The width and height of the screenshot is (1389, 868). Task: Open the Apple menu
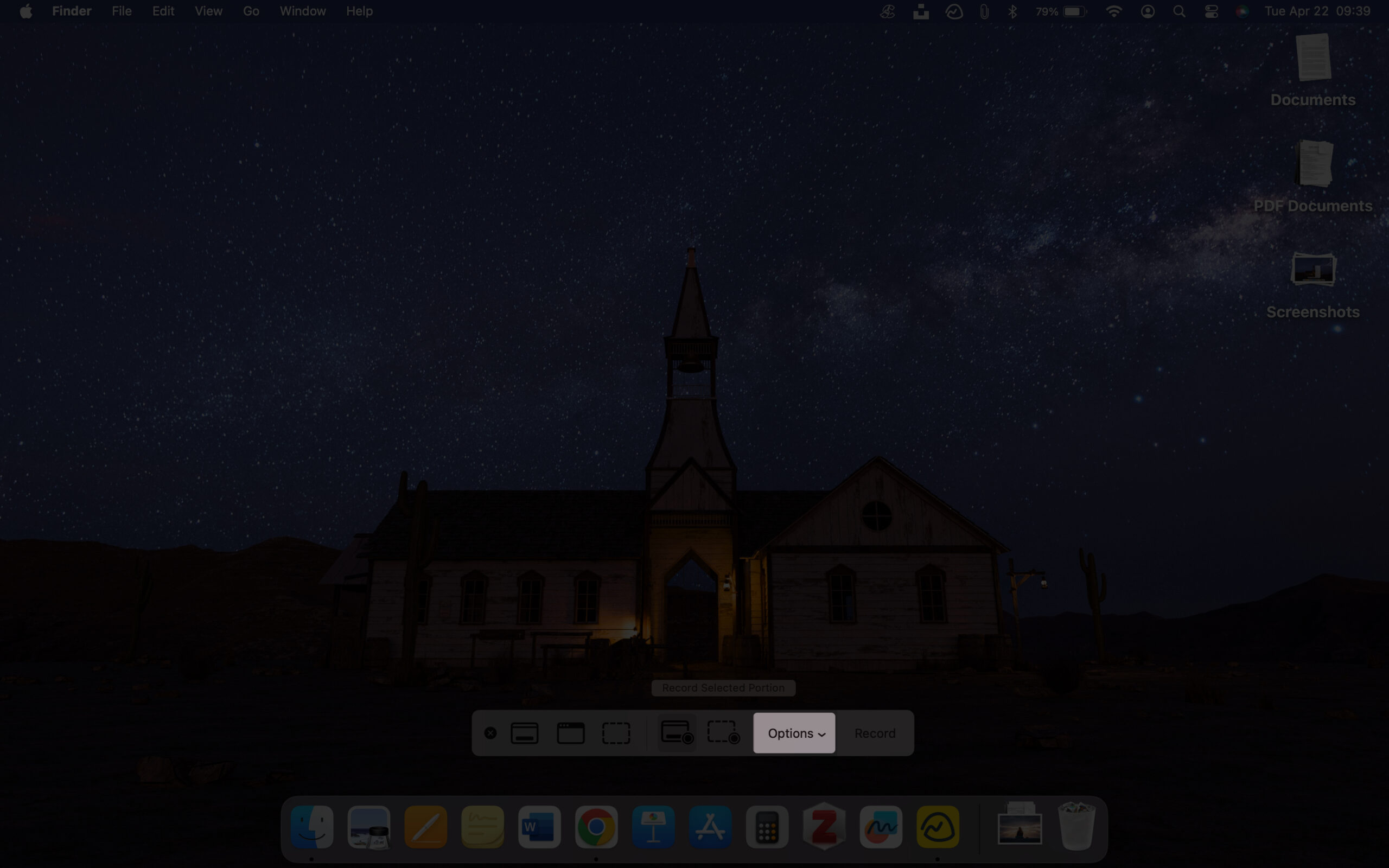(x=26, y=10)
